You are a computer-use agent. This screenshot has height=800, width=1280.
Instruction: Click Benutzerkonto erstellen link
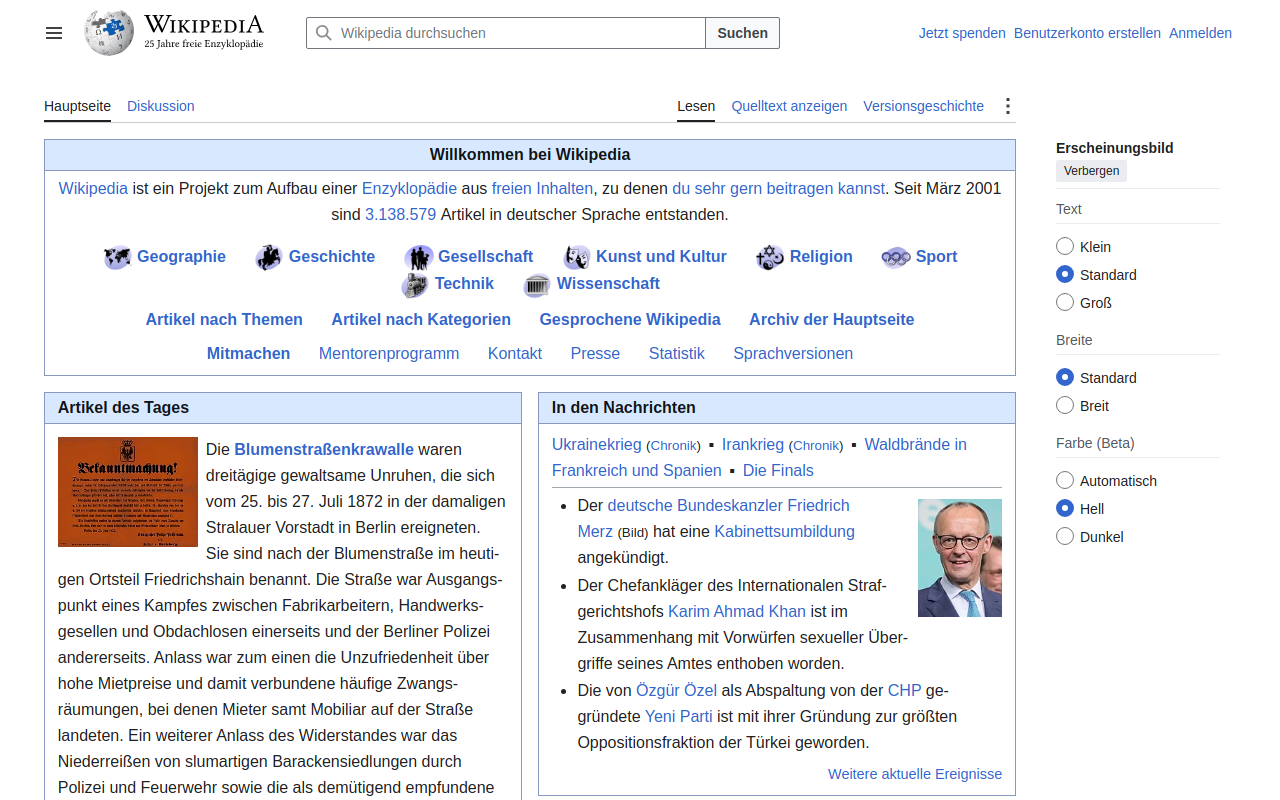tap(1087, 33)
